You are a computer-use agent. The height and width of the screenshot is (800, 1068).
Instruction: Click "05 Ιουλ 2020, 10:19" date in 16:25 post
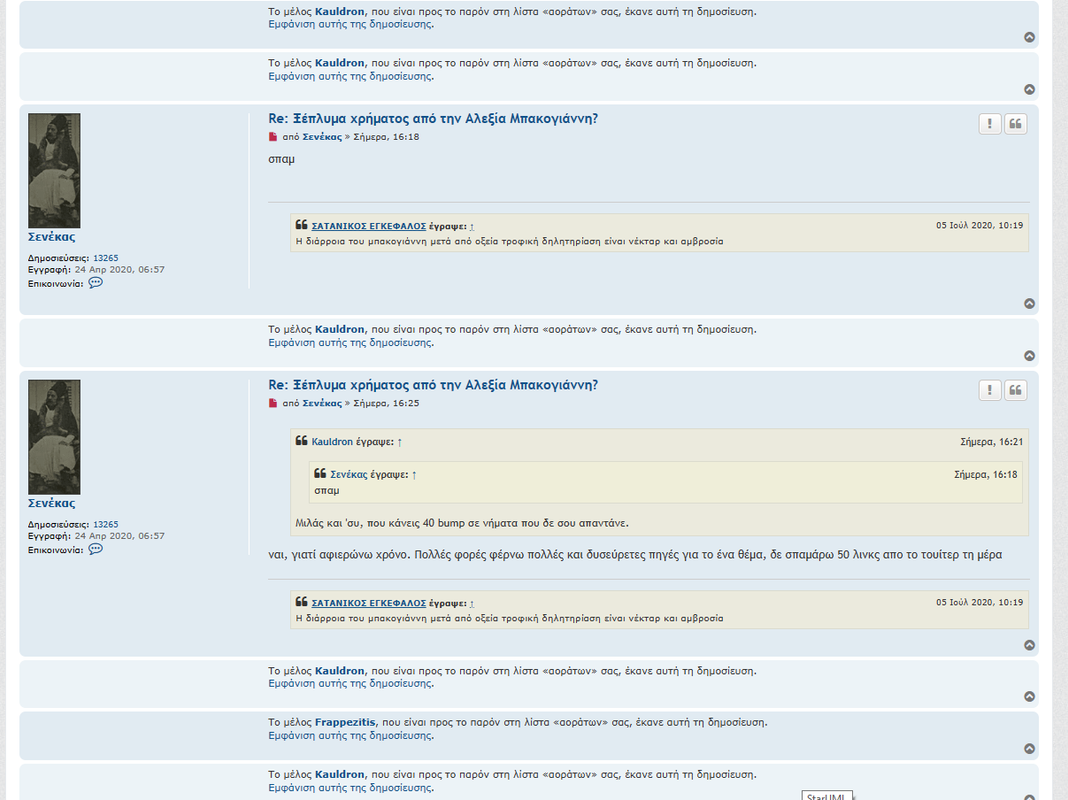tap(979, 603)
